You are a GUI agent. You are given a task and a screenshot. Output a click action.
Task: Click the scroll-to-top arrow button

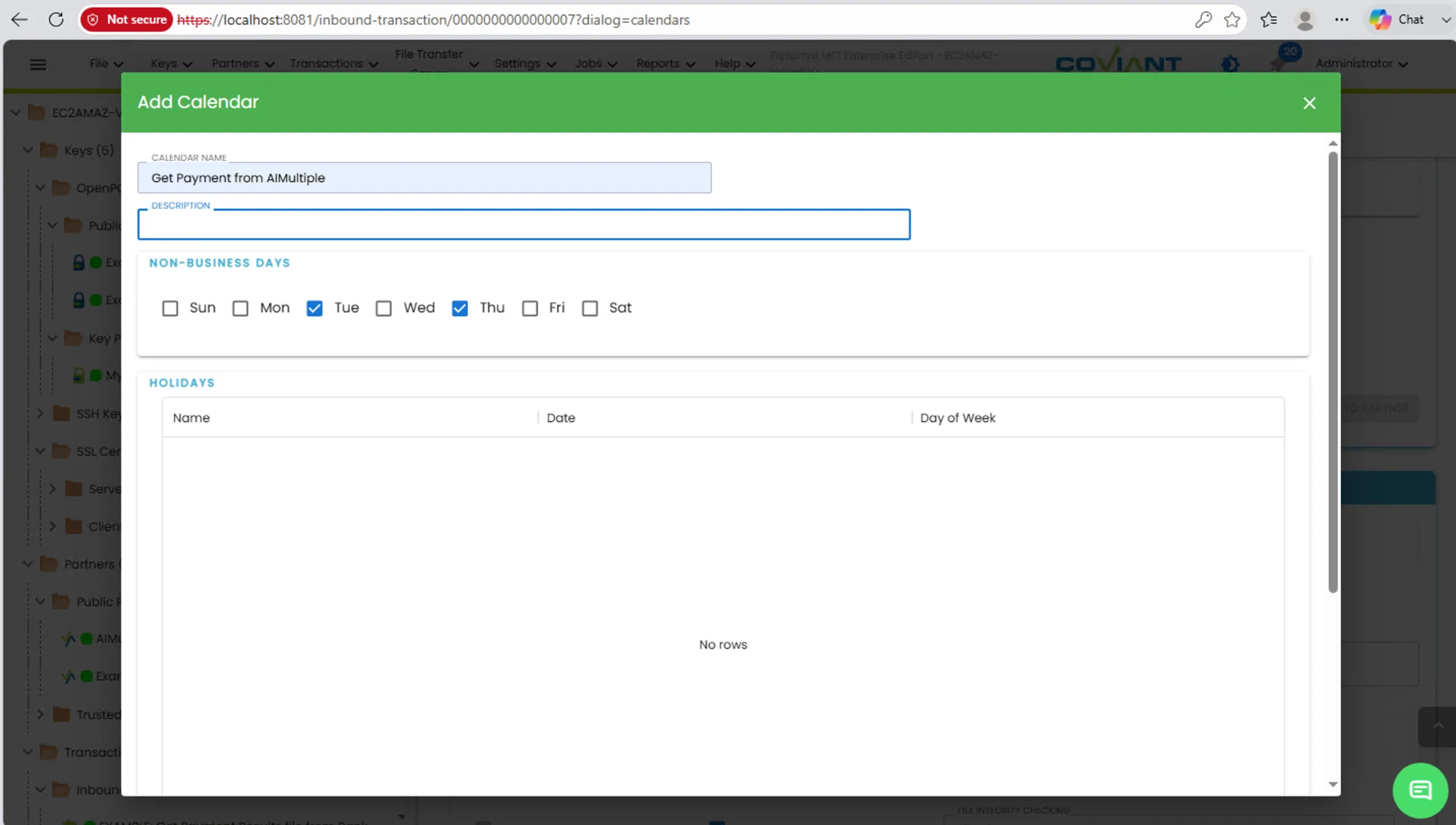coord(1438,726)
